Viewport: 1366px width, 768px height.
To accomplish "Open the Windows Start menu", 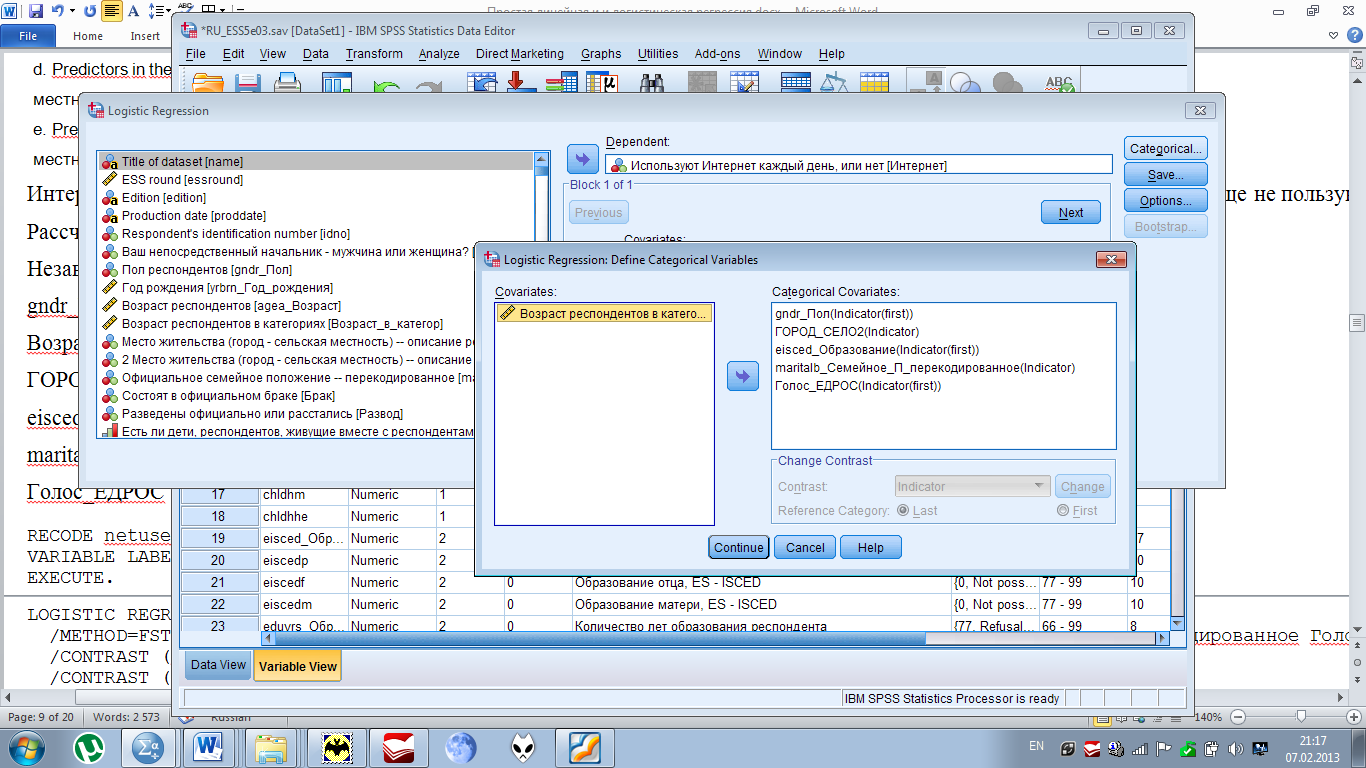I will click(x=27, y=747).
